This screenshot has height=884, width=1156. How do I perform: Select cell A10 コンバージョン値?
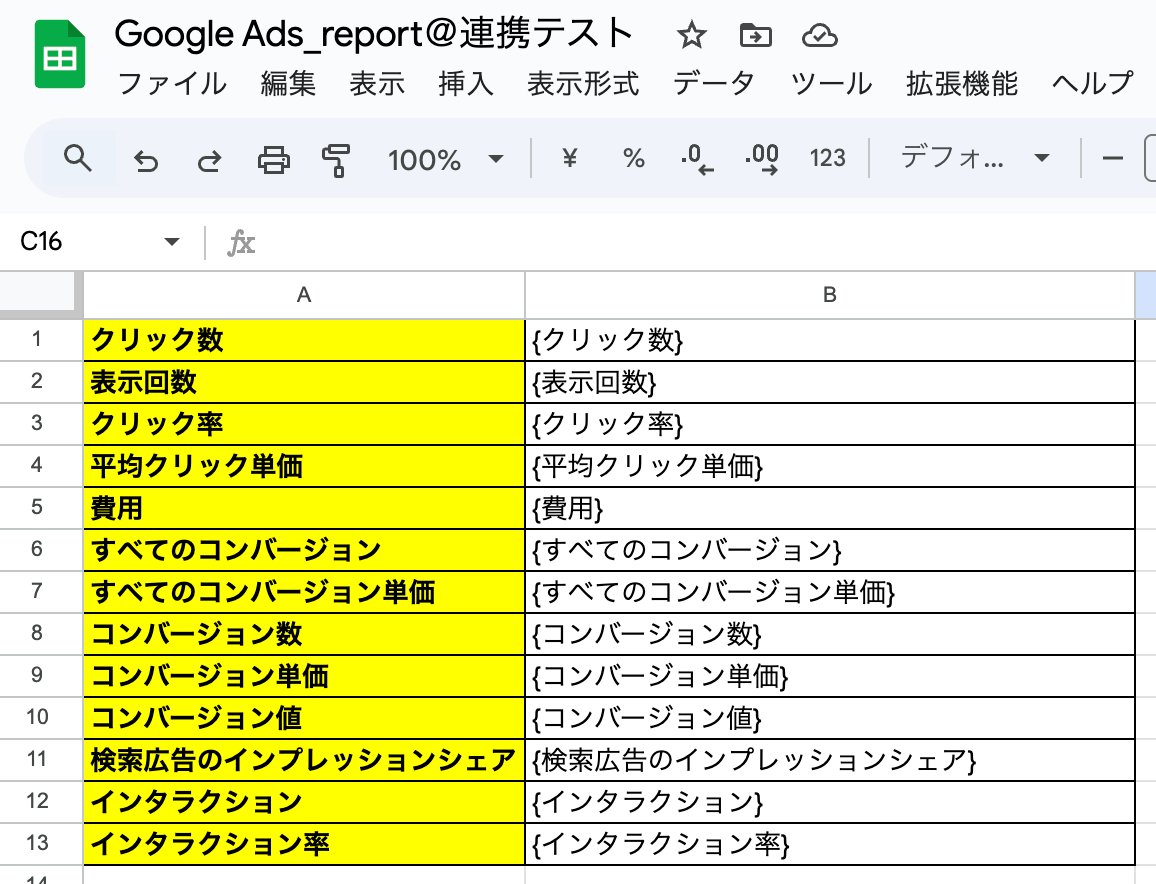pos(304,718)
